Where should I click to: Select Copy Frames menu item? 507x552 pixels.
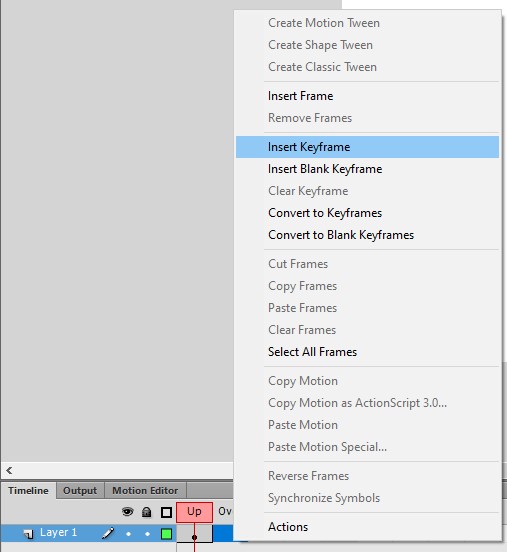click(367, 286)
